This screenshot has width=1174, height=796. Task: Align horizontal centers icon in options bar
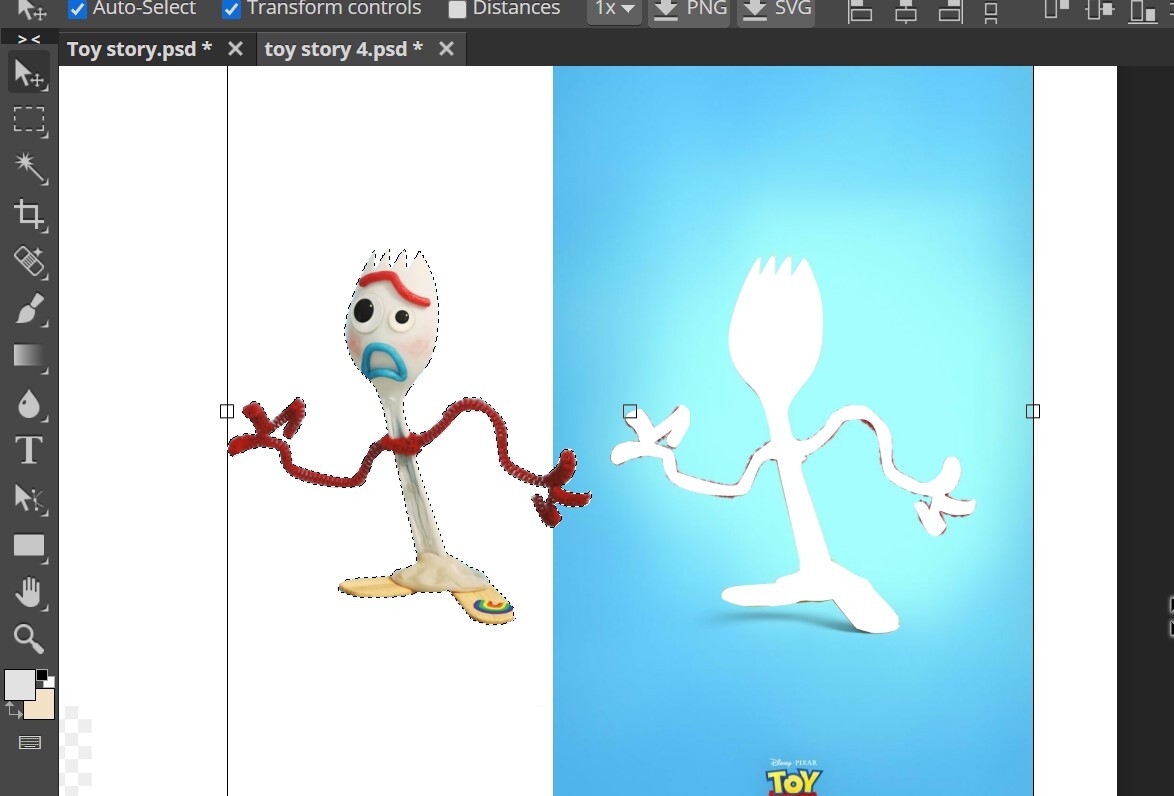tap(905, 10)
